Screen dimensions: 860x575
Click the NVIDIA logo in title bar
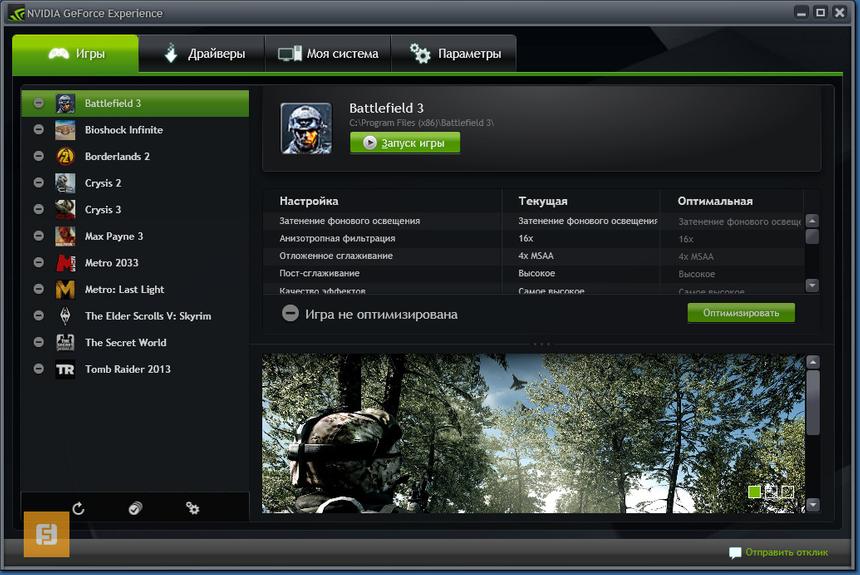pyautogui.click(x=16, y=13)
